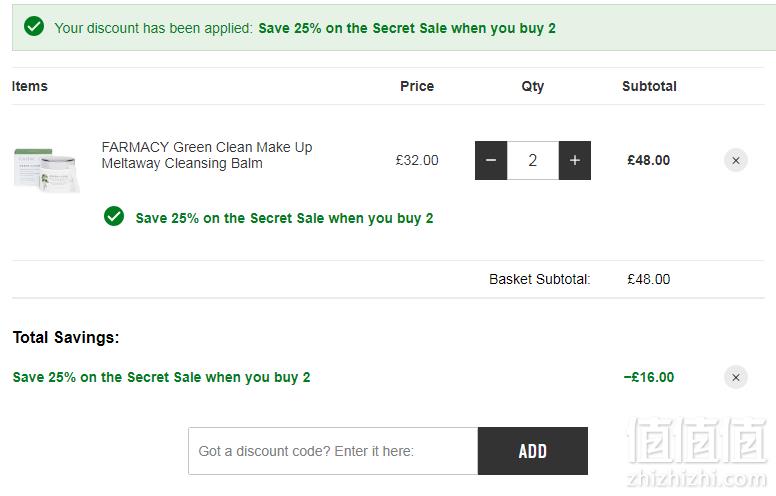
Task: Click the ADD discount code button
Action: pyautogui.click(x=533, y=451)
